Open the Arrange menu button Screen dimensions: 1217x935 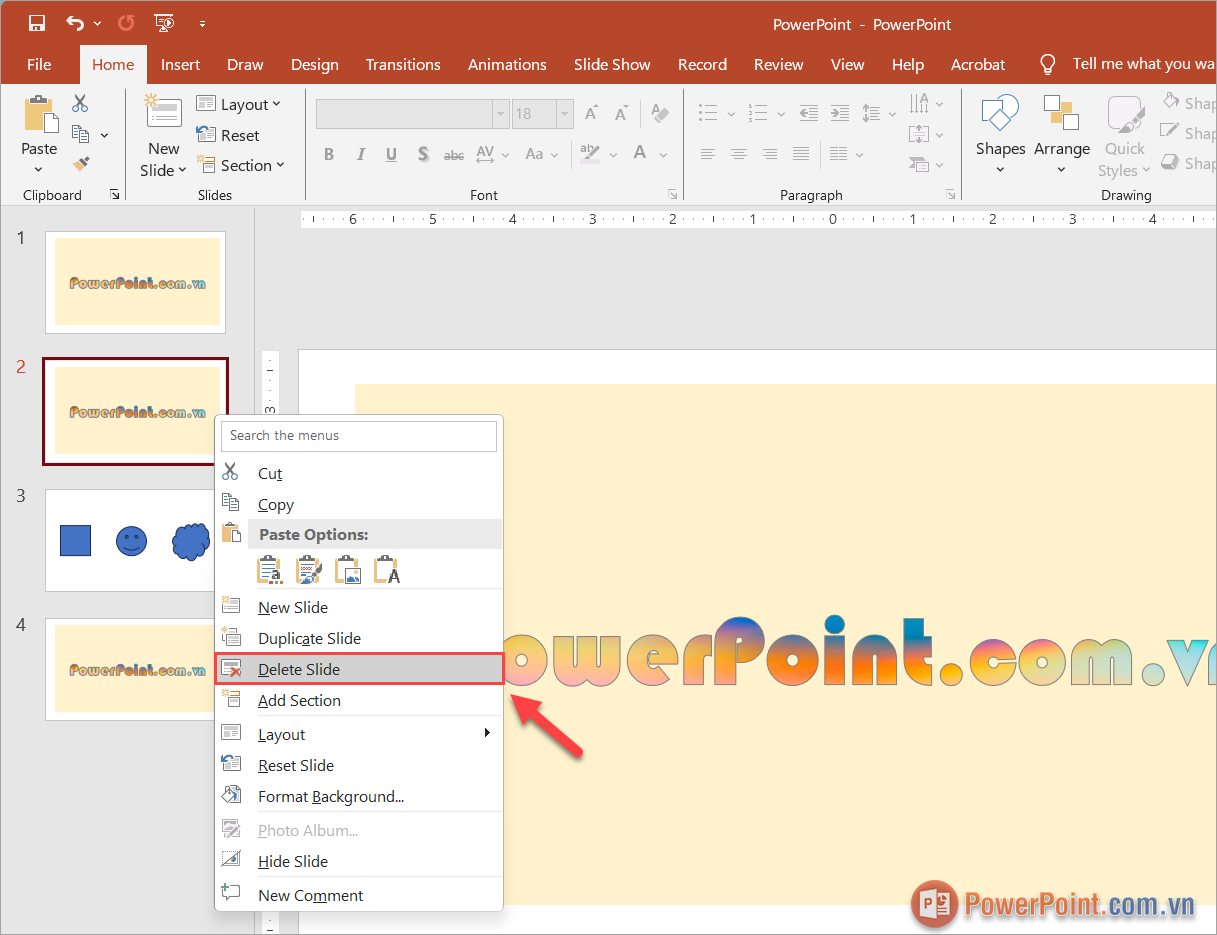pyautogui.click(x=1062, y=134)
